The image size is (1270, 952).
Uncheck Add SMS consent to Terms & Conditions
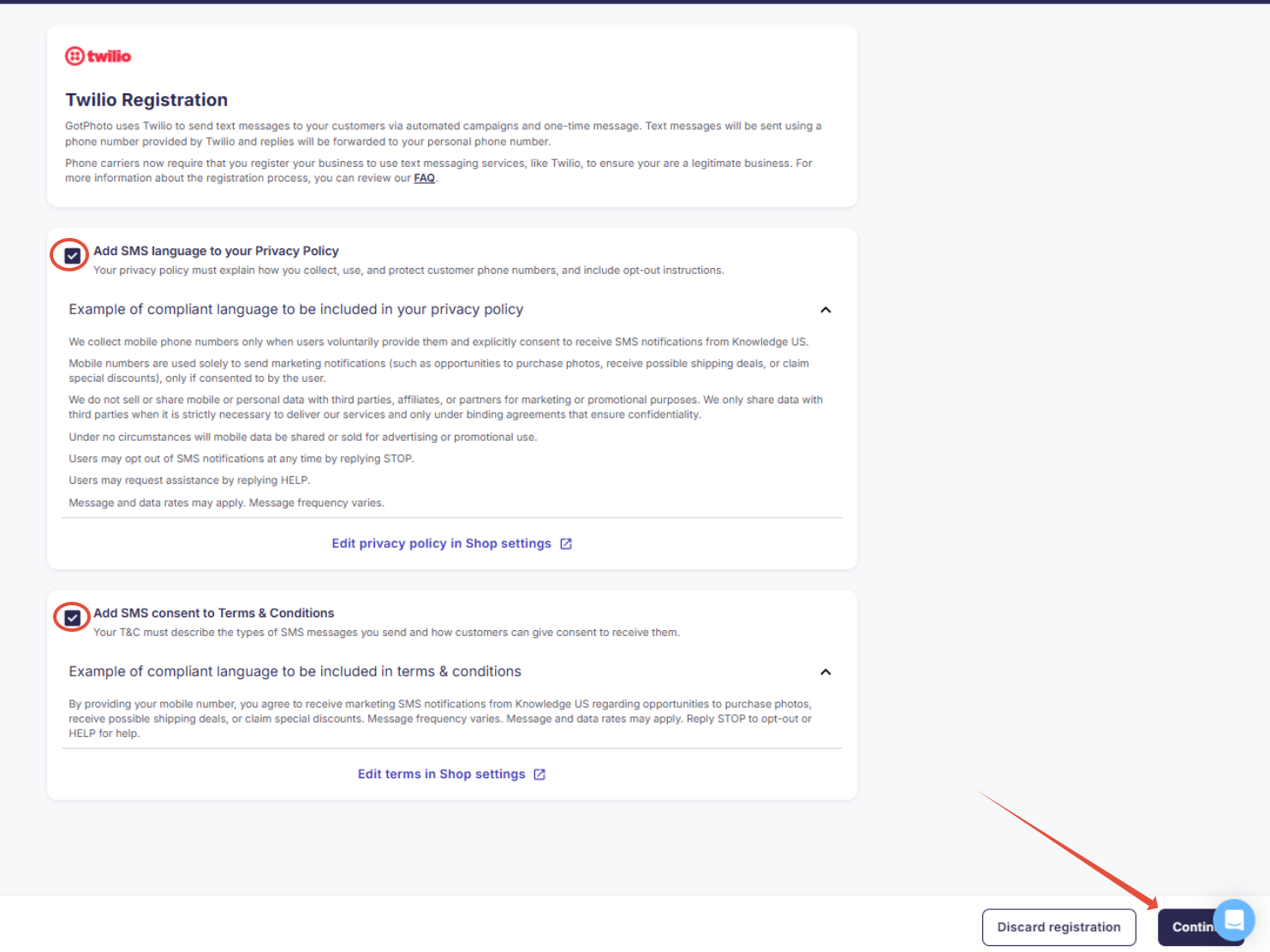point(73,617)
